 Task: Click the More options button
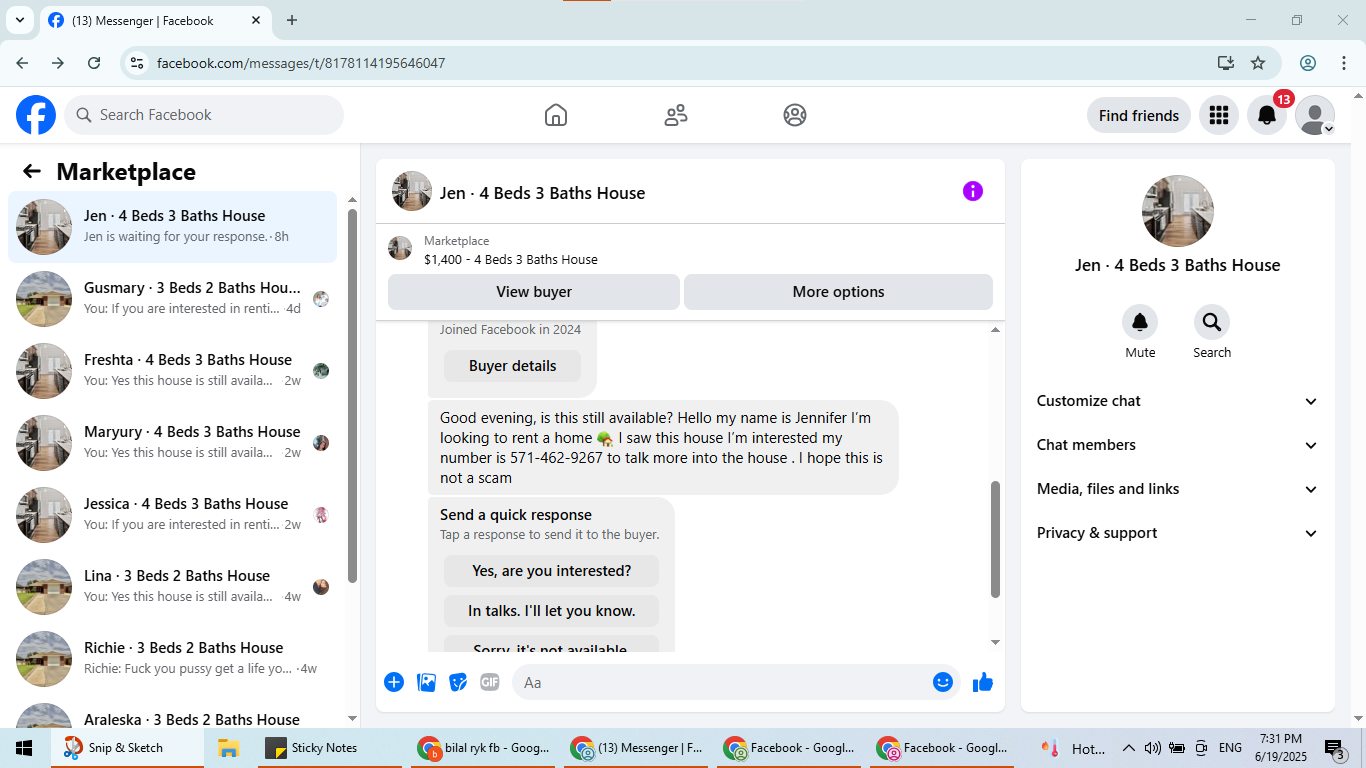pyautogui.click(x=838, y=292)
